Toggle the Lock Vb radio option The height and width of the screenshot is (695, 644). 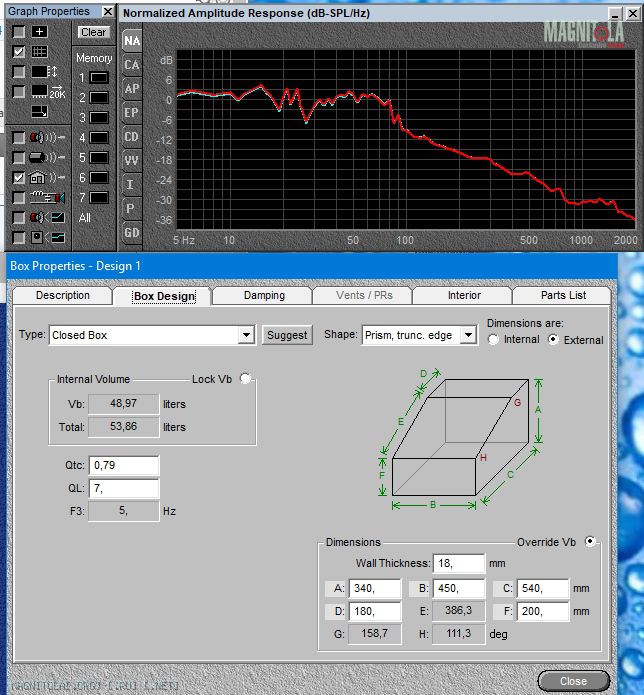click(246, 379)
